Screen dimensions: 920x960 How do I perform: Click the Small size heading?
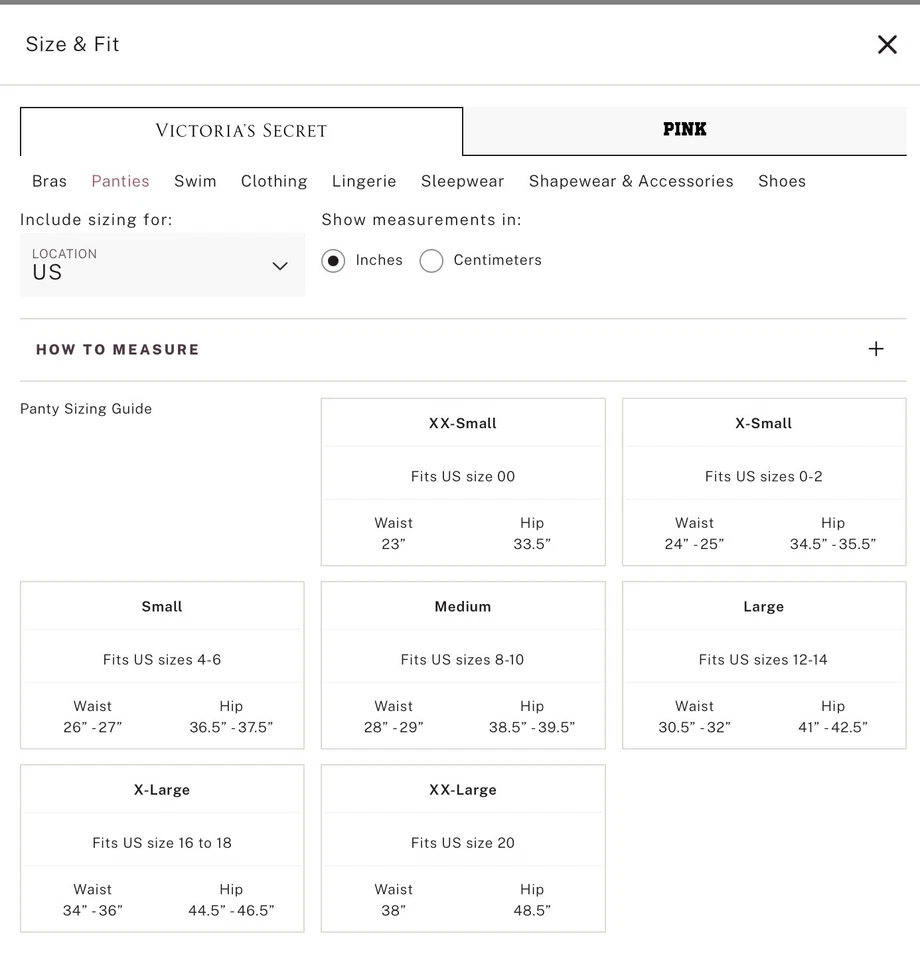(162, 607)
